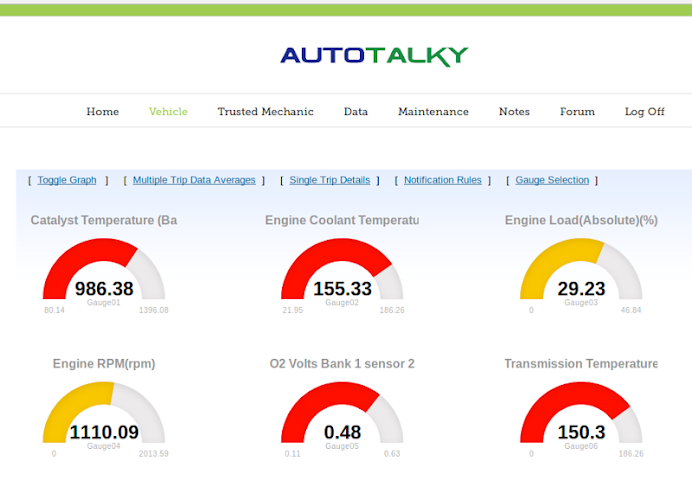Click the Gauge01 label
Viewport: 692px width, 500px height.
[103, 303]
